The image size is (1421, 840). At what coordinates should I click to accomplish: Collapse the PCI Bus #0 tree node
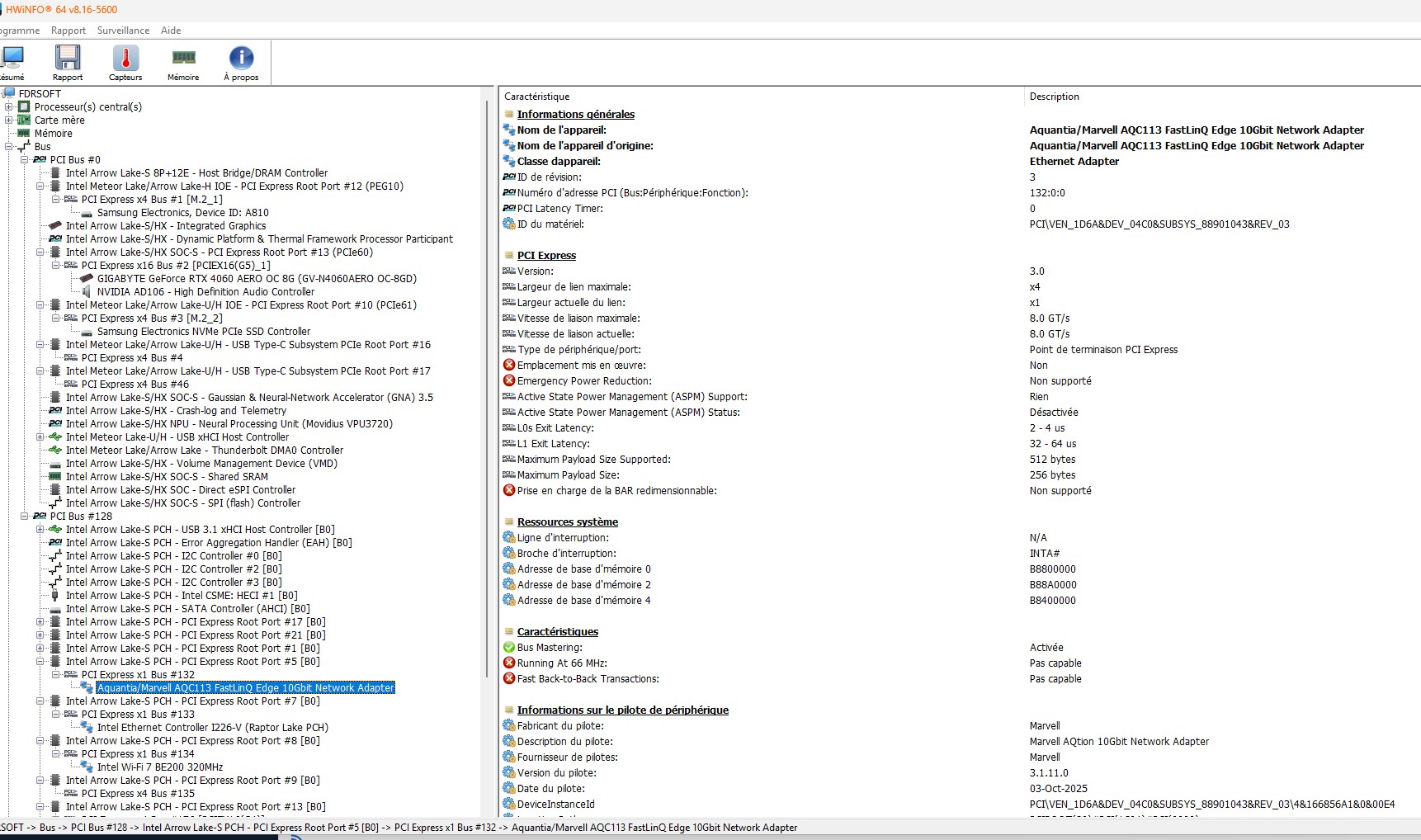(x=25, y=160)
